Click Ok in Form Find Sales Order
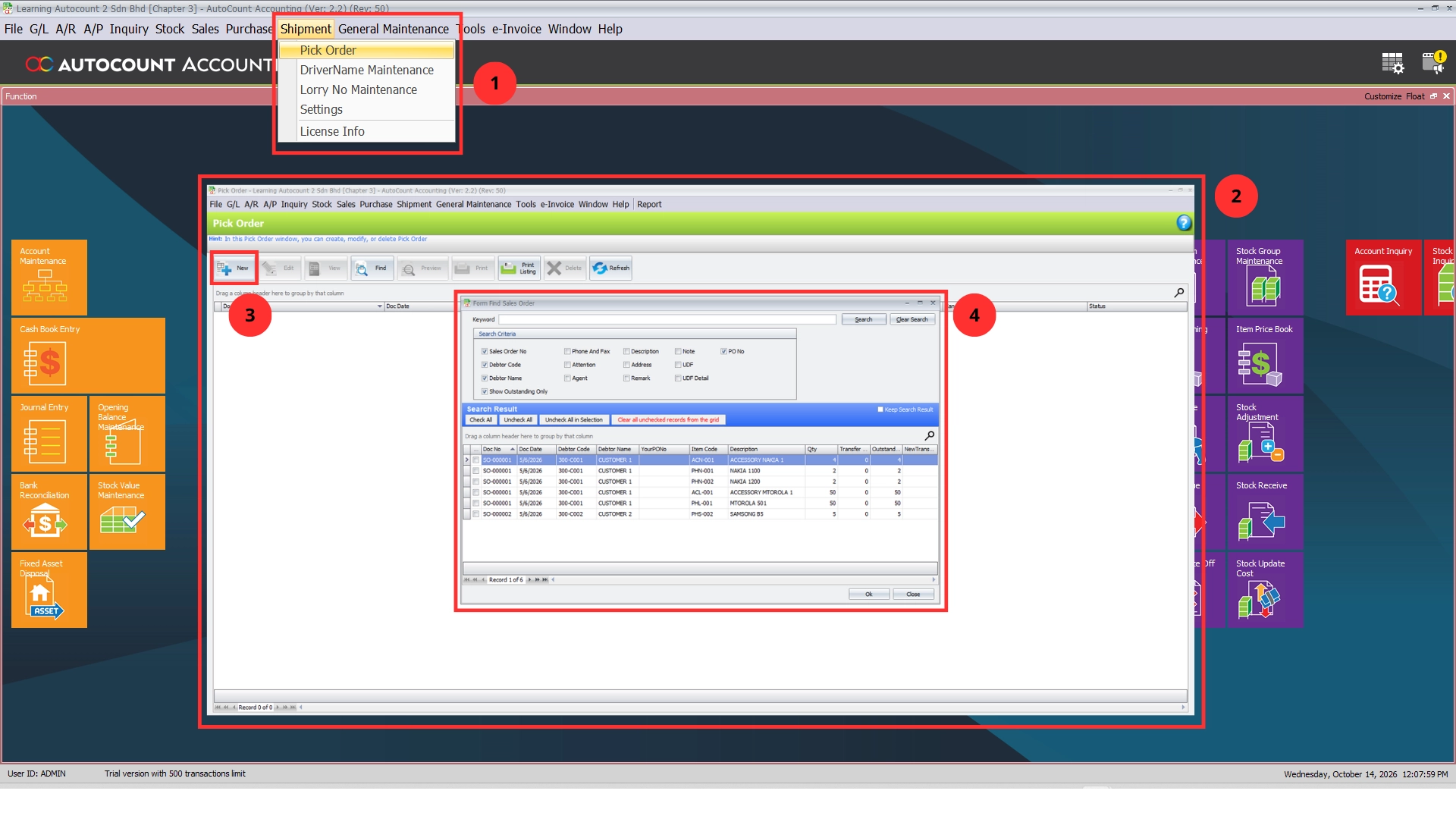Image resolution: width=1456 pixels, height=819 pixels. [x=869, y=595]
